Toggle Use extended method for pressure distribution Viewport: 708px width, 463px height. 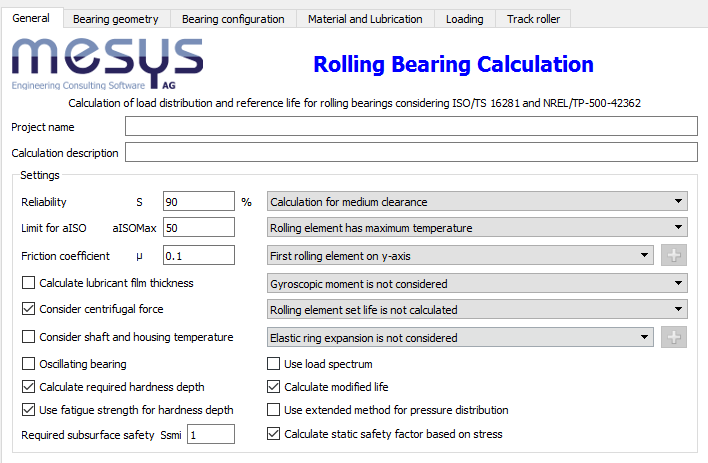tap(274, 410)
